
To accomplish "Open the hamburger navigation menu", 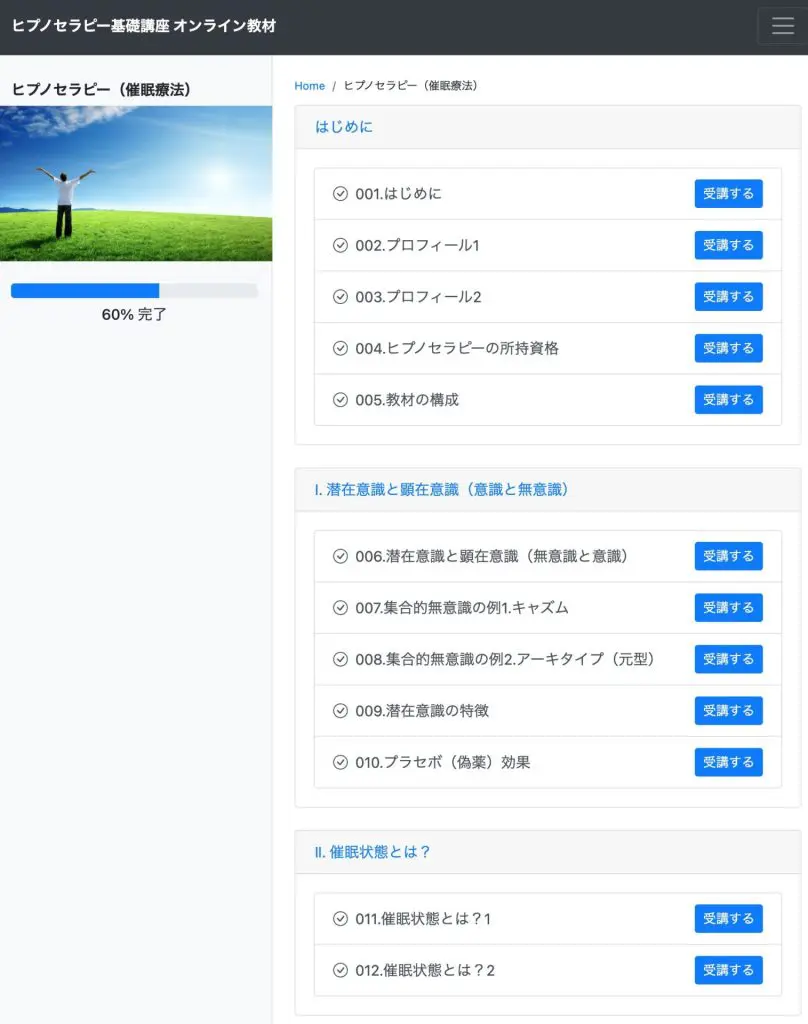I will point(782,26).
